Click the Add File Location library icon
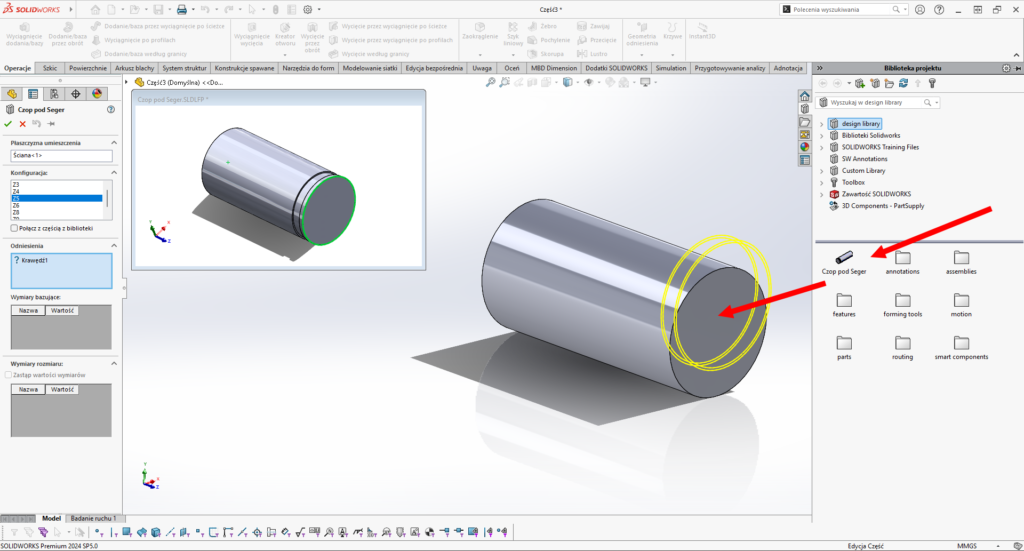Screen dimensions: 1024x551 point(875,83)
